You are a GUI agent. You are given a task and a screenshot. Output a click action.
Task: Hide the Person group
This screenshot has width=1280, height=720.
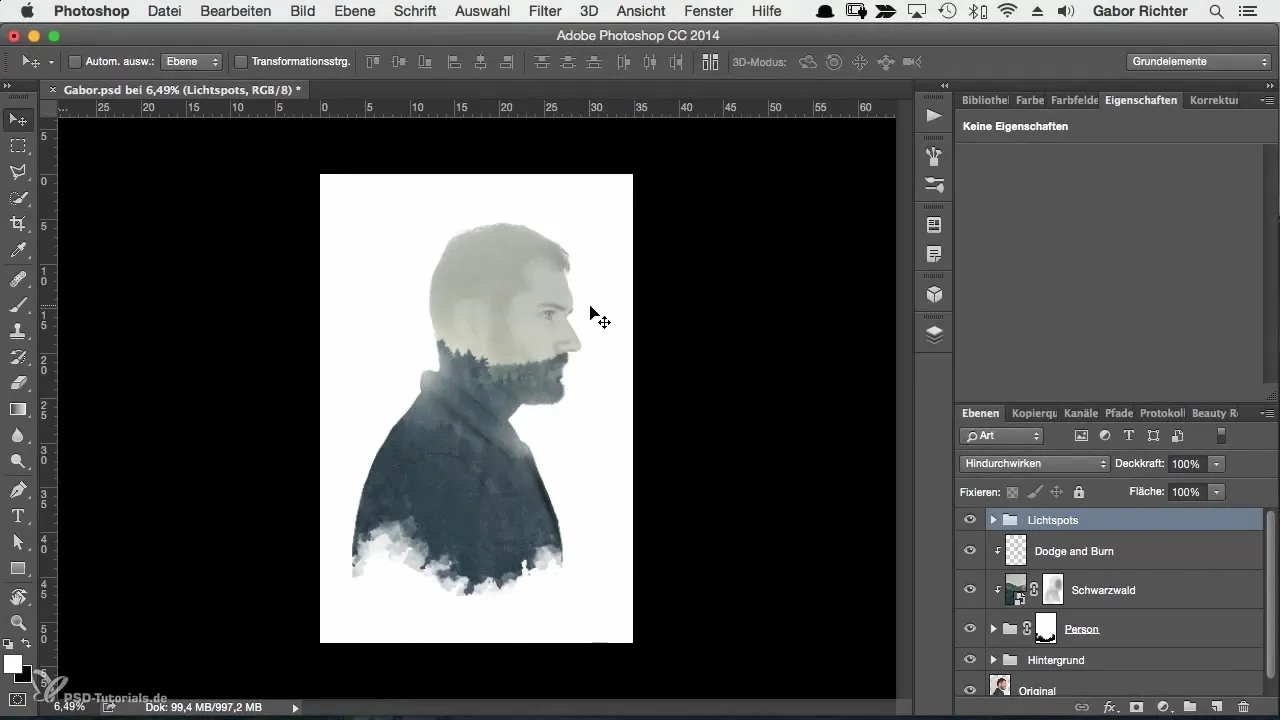pyautogui.click(x=969, y=629)
